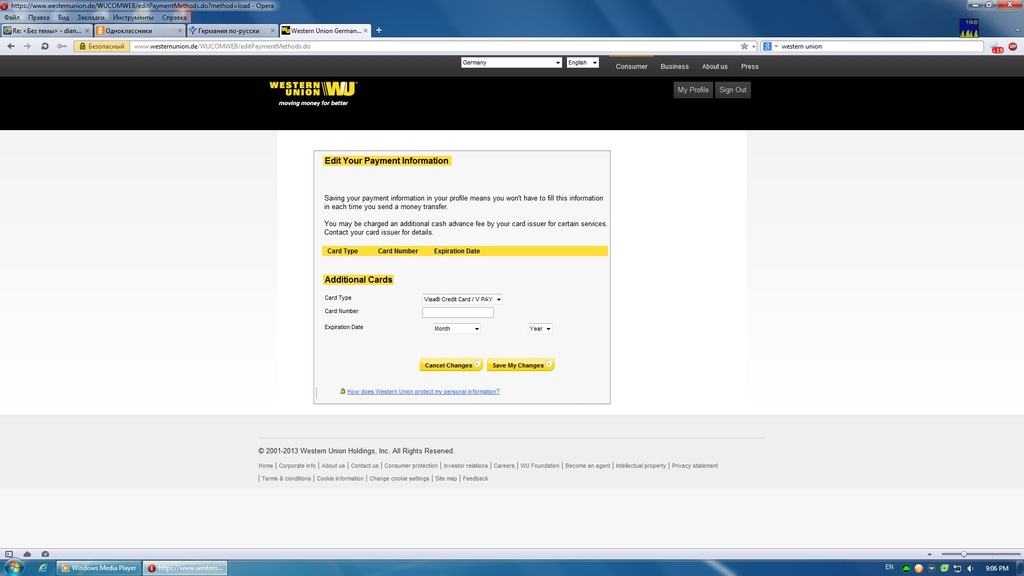Click the browser Back arrow button
Image resolution: width=1024 pixels, height=576 pixels.
point(11,46)
